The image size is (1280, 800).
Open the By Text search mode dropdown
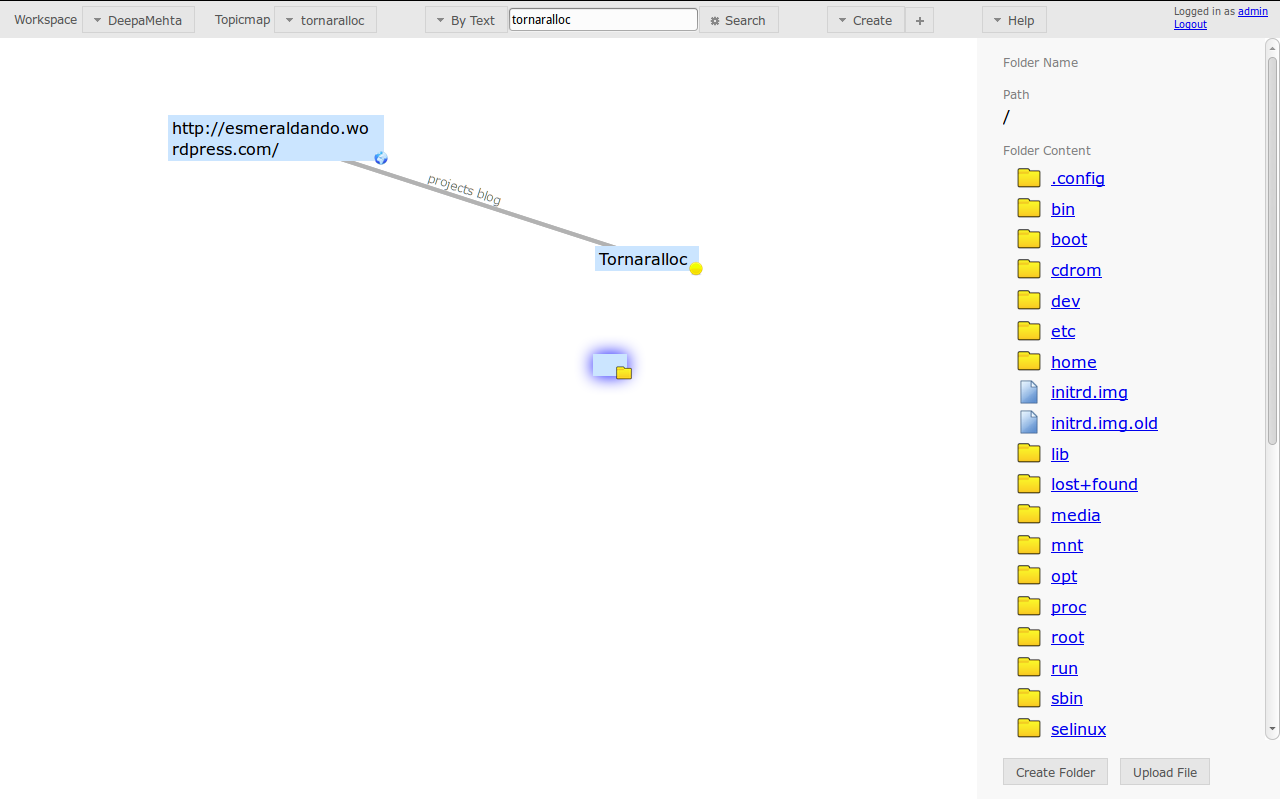click(466, 20)
